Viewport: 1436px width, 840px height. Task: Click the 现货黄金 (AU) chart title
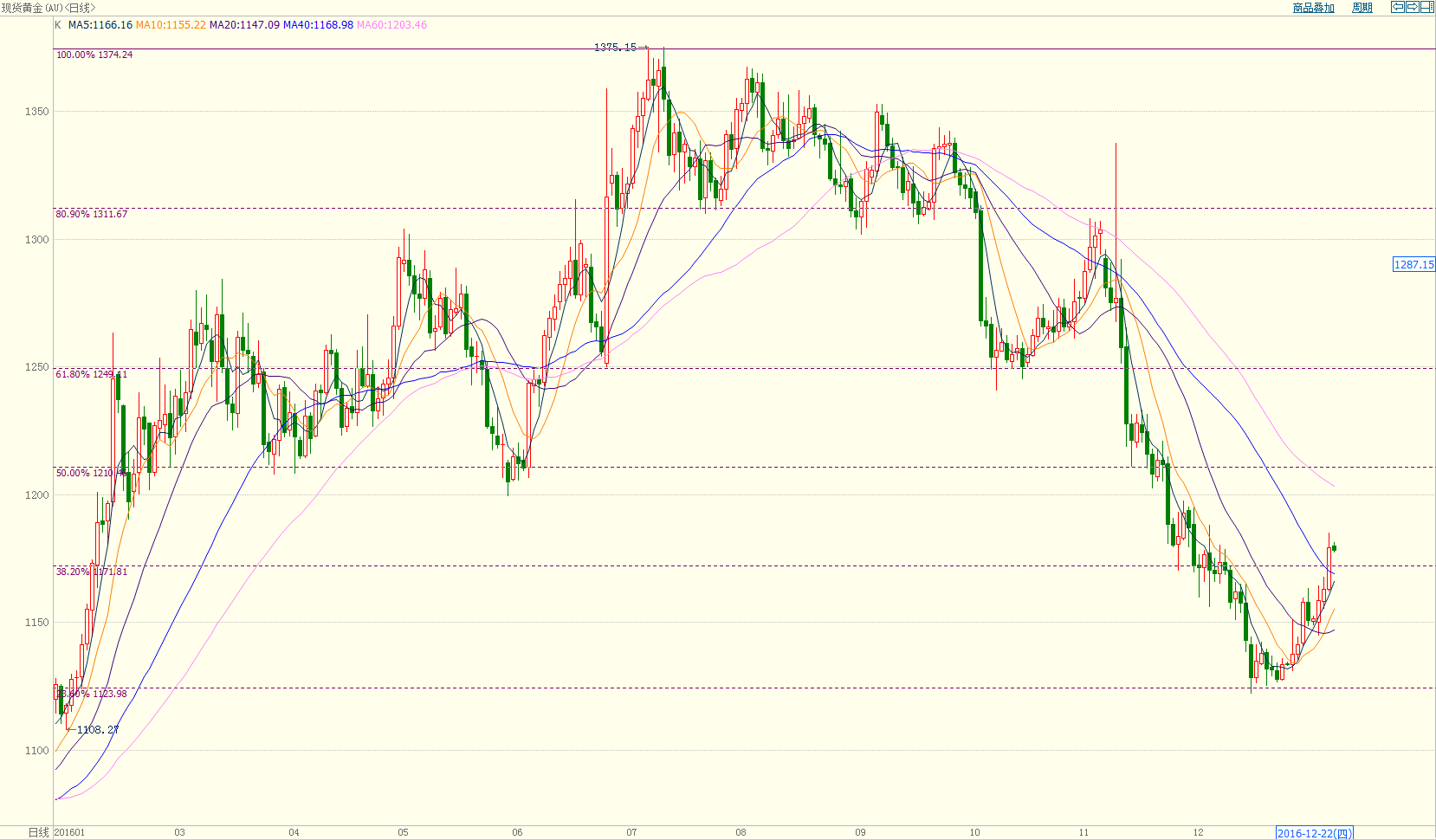pyautogui.click(x=49, y=8)
